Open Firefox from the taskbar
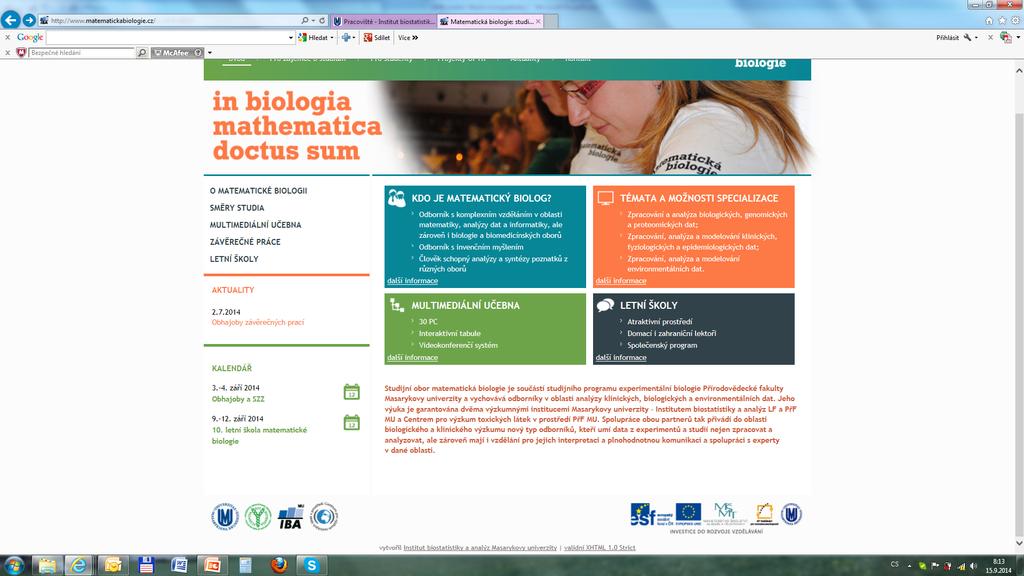This screenshot has height=576, width=1024. click(279, 565)
